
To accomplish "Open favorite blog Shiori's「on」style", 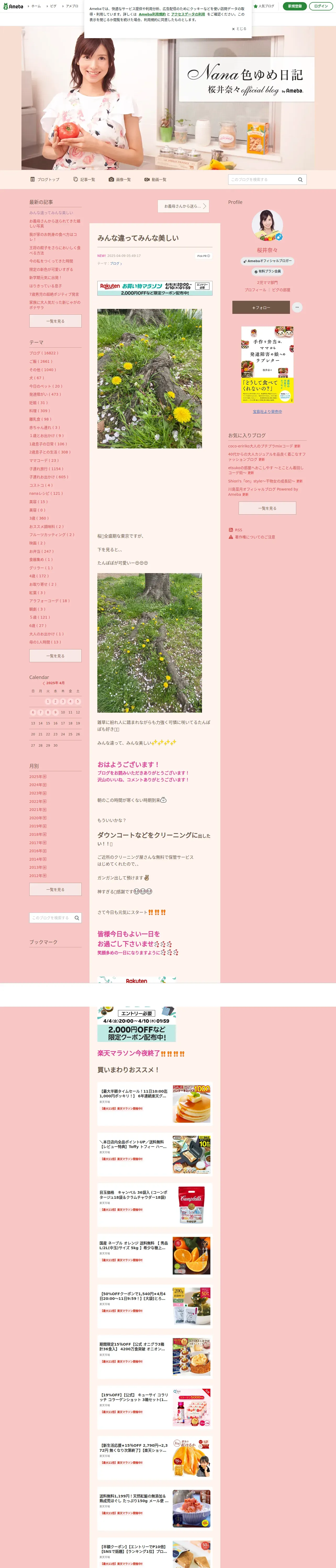I will click(262, 481).
